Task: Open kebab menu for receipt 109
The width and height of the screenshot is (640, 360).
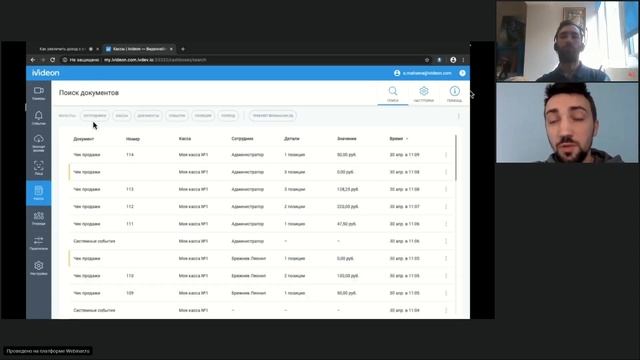Action: 446,293
